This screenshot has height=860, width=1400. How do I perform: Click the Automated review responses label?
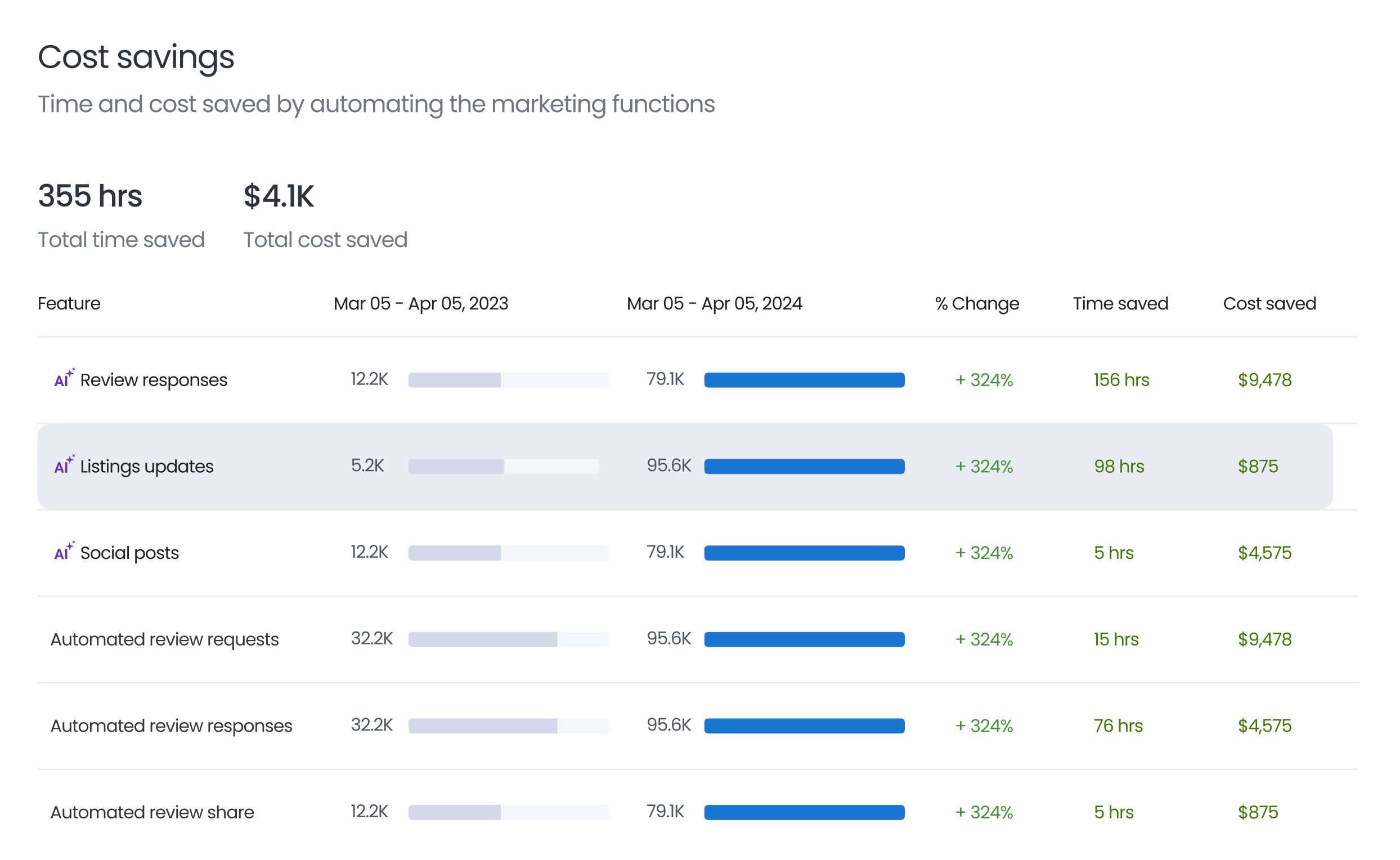[x=171, y=726]
